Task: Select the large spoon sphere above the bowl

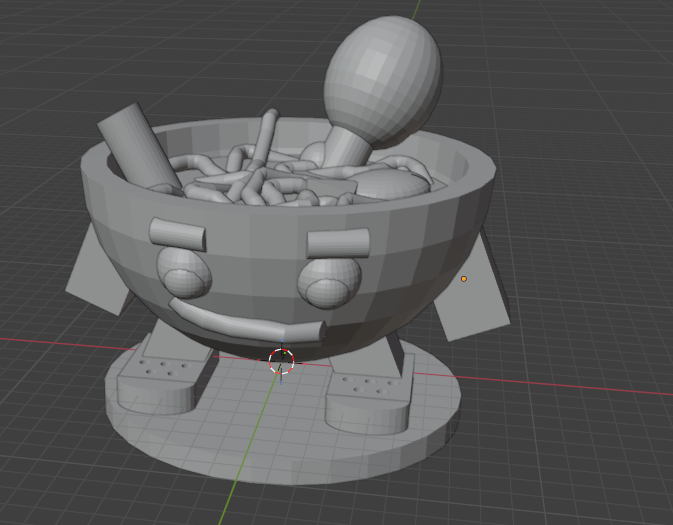Action: [x=383, y=81]
